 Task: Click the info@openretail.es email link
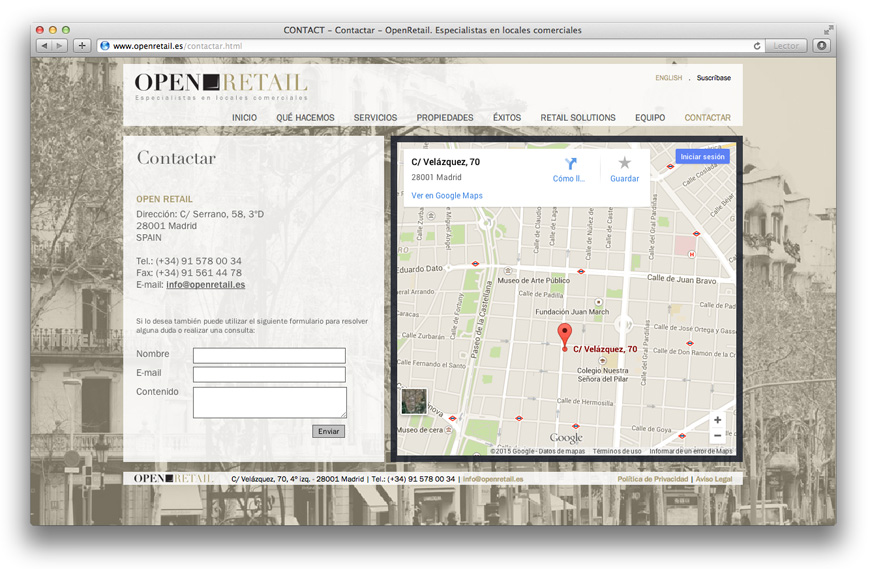point(205,284)
